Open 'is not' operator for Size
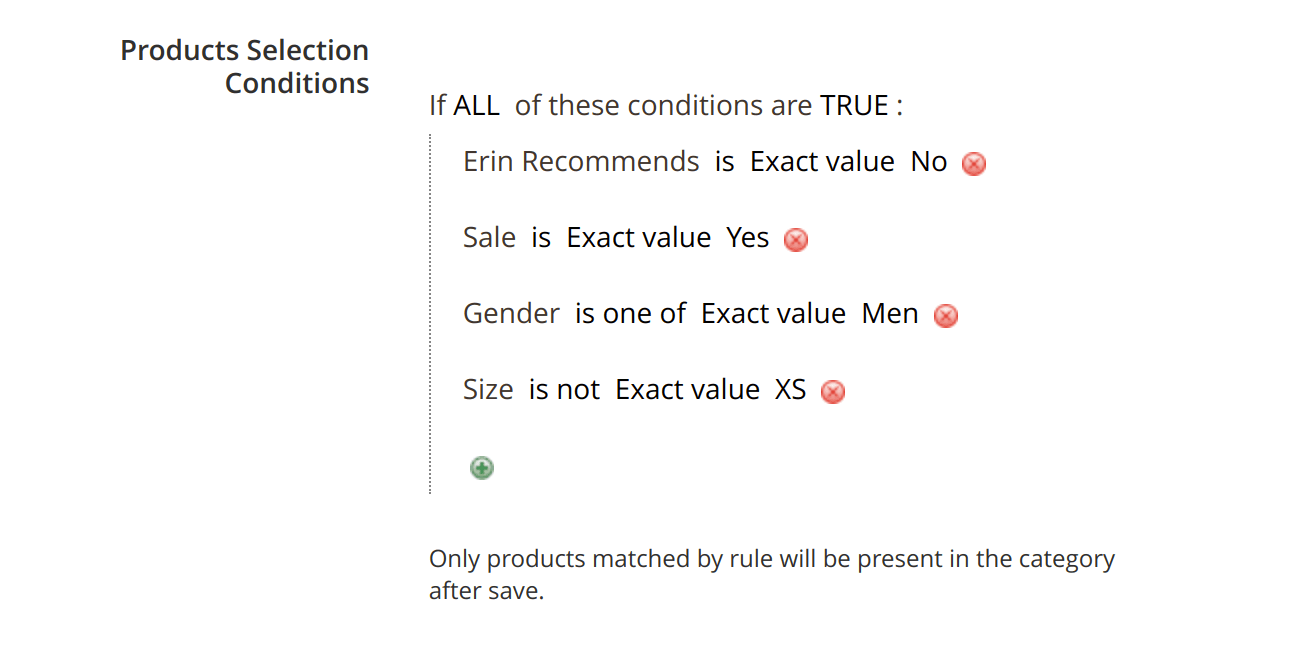1300x650 pixels. pos(564,389)
